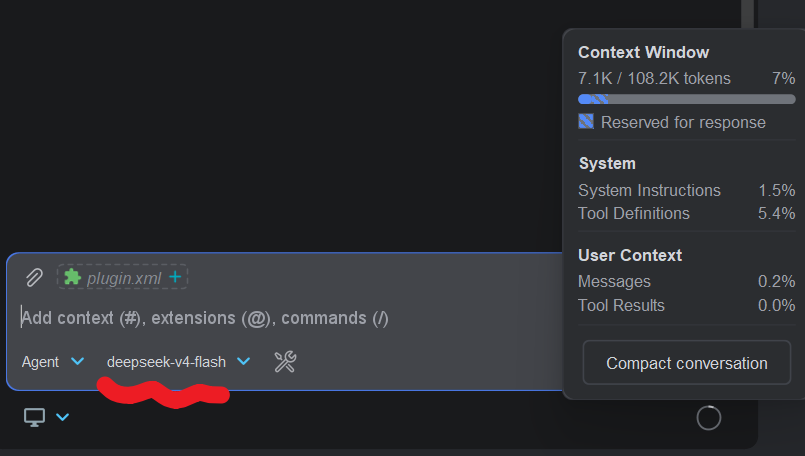Click the monitor display icon
Screen dimensions: 805x456
[x=34, y=417]
